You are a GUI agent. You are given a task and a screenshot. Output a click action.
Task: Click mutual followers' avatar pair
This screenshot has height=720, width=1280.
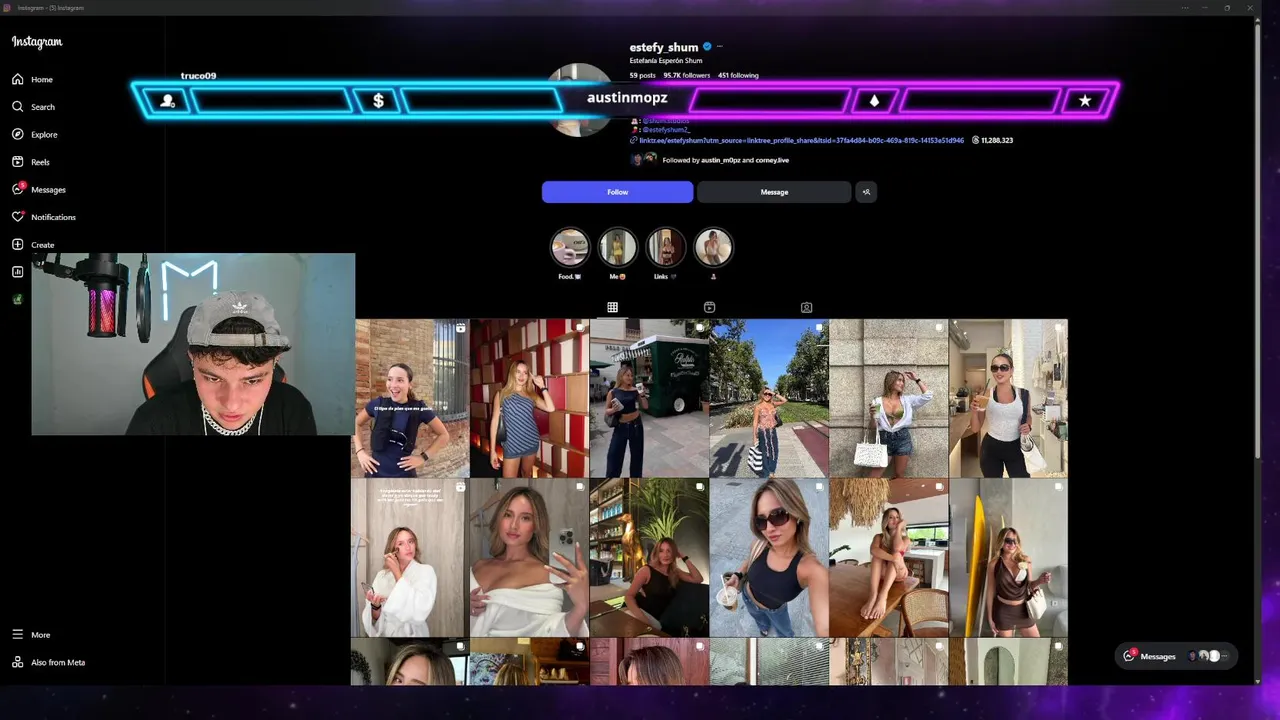pyautogui.click(x=644, y=160)
